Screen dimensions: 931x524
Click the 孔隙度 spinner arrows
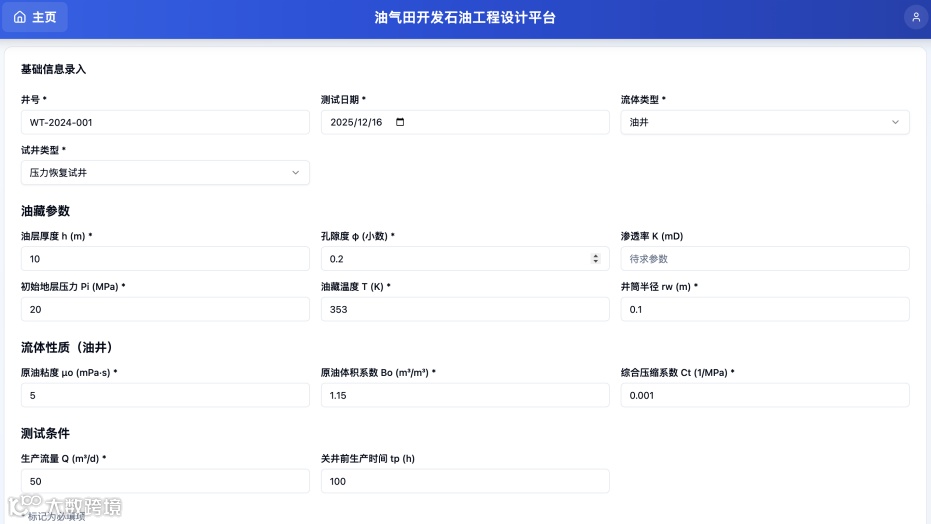(596, 259)
